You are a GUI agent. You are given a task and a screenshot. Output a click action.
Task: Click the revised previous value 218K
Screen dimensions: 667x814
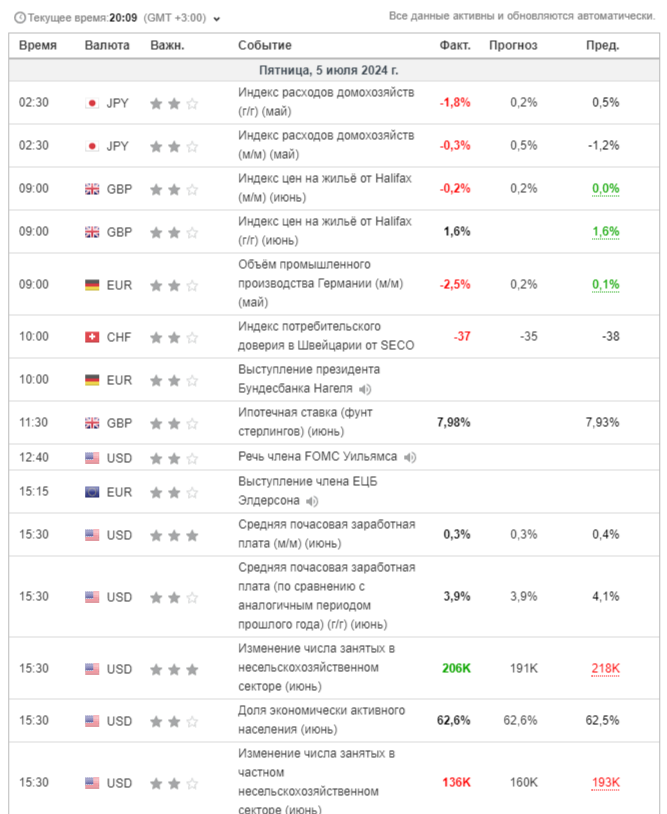pyautogui.click(x=605, y=668)
